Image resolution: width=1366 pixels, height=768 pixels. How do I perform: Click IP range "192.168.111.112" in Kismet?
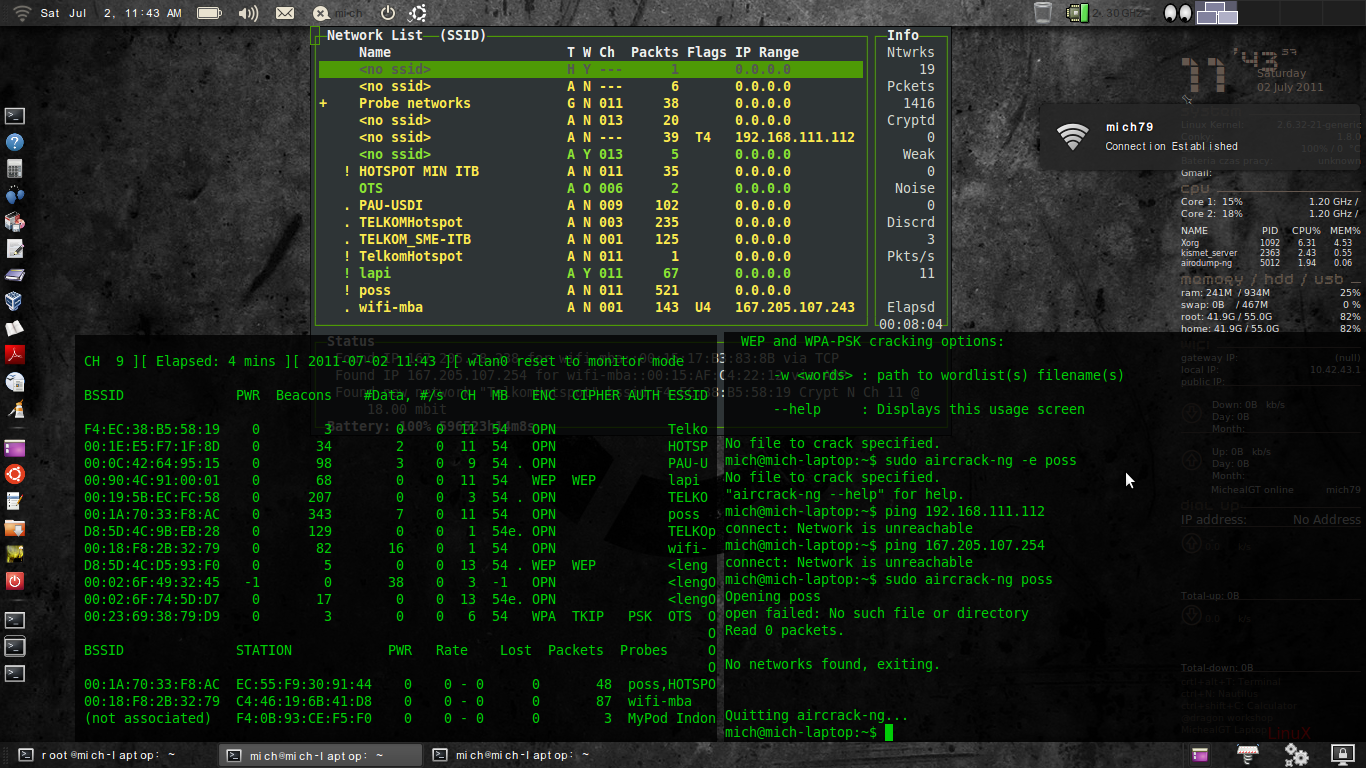point(795,138)
